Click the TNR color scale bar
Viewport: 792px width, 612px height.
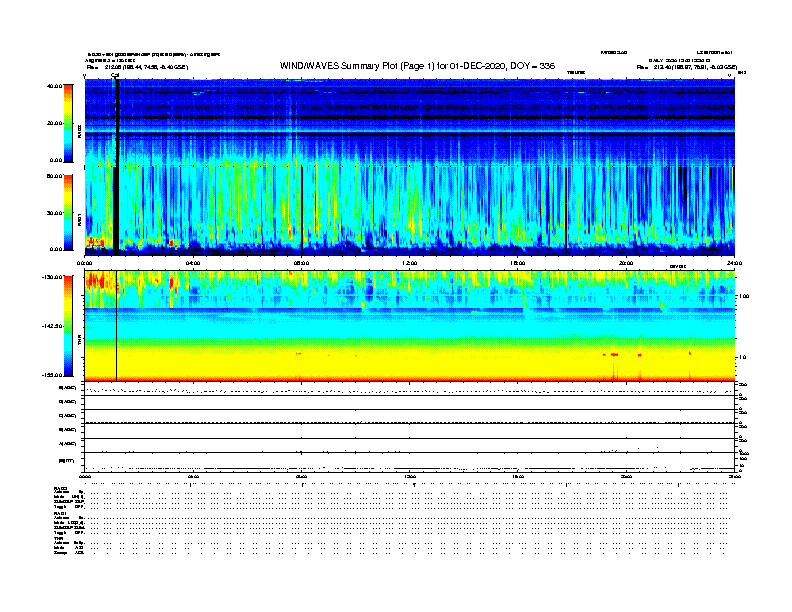68,326
